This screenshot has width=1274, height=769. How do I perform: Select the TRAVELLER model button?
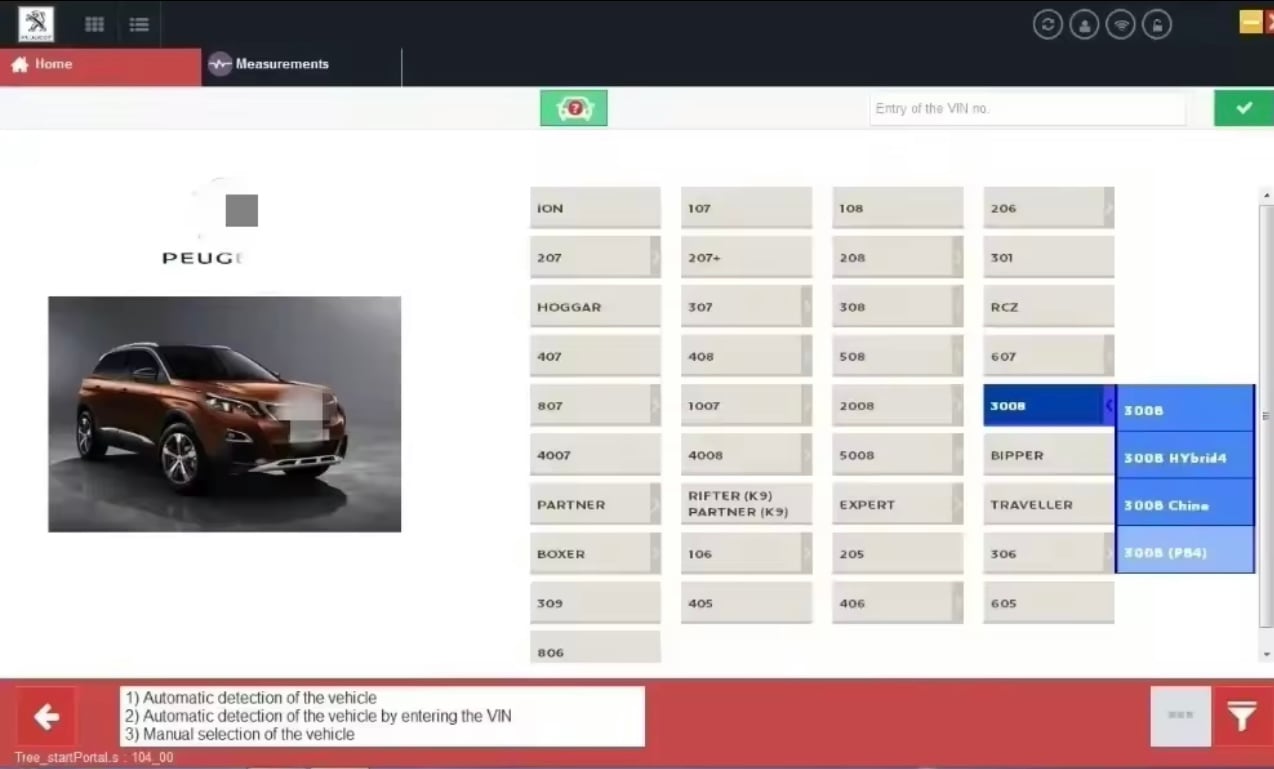(x=1048, y=504)
